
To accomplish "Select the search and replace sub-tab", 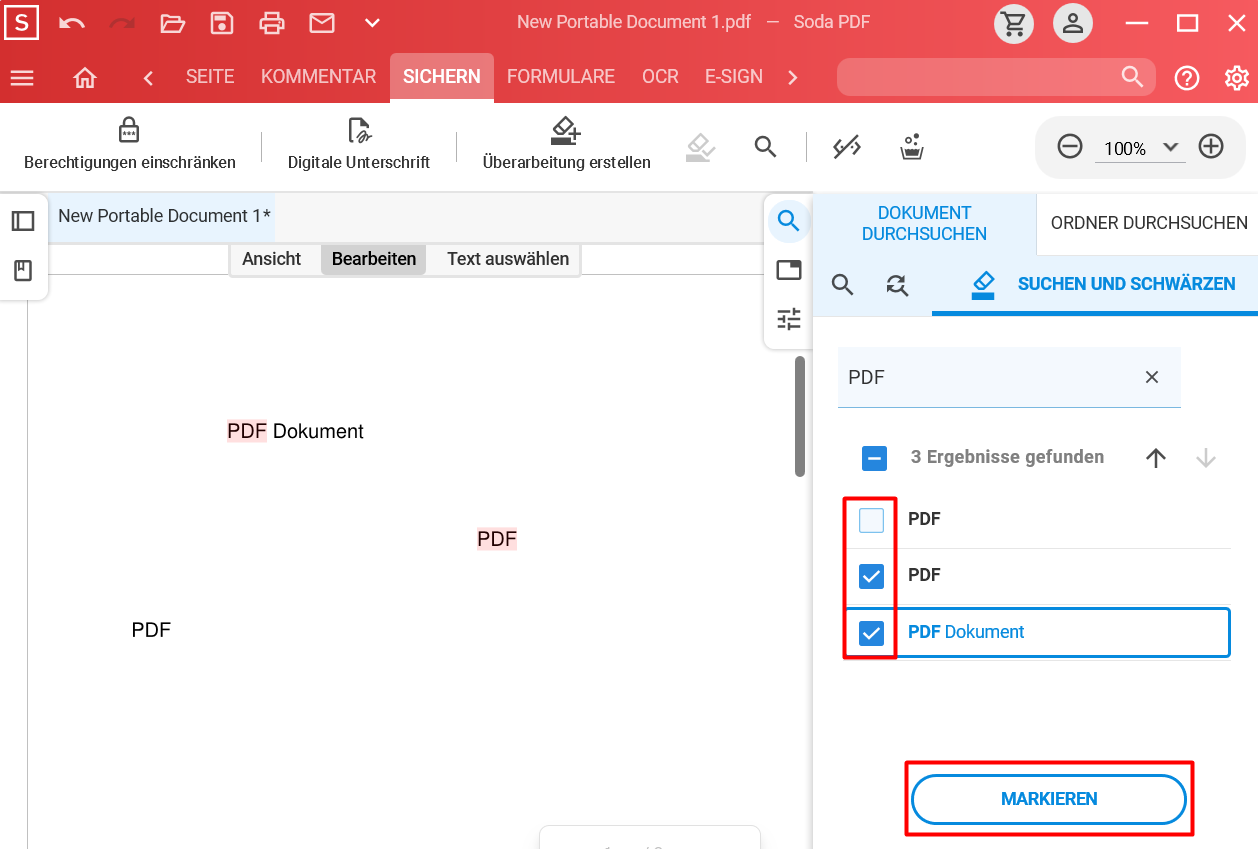I will point(897,285).
